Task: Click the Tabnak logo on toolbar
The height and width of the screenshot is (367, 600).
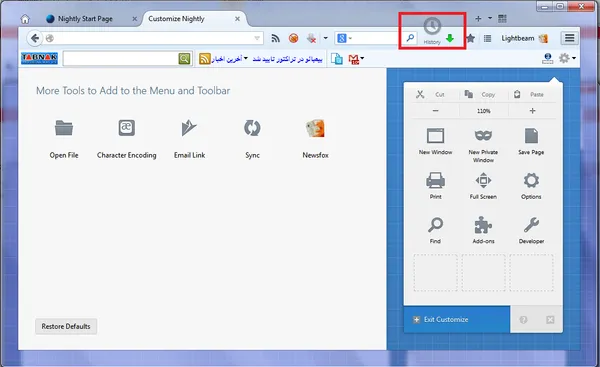Action: click(x=39, y=58)
